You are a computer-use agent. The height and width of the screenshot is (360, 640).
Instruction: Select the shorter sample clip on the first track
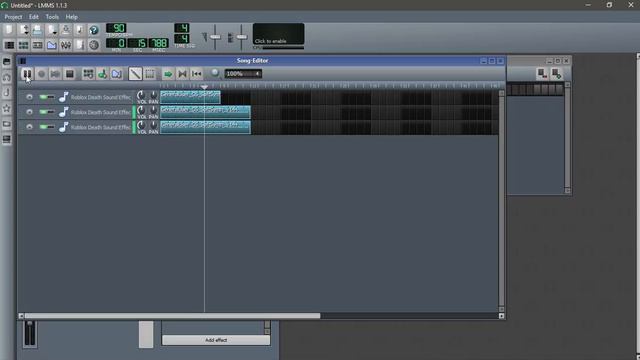190,97
